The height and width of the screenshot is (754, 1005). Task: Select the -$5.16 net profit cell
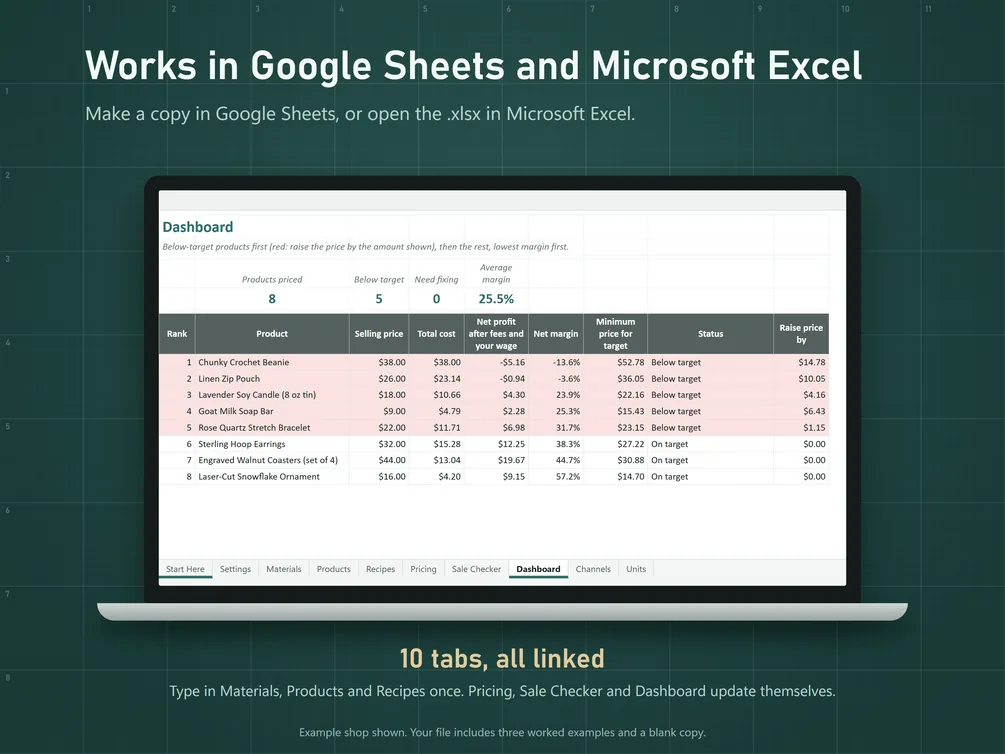[x=496, y=362]
